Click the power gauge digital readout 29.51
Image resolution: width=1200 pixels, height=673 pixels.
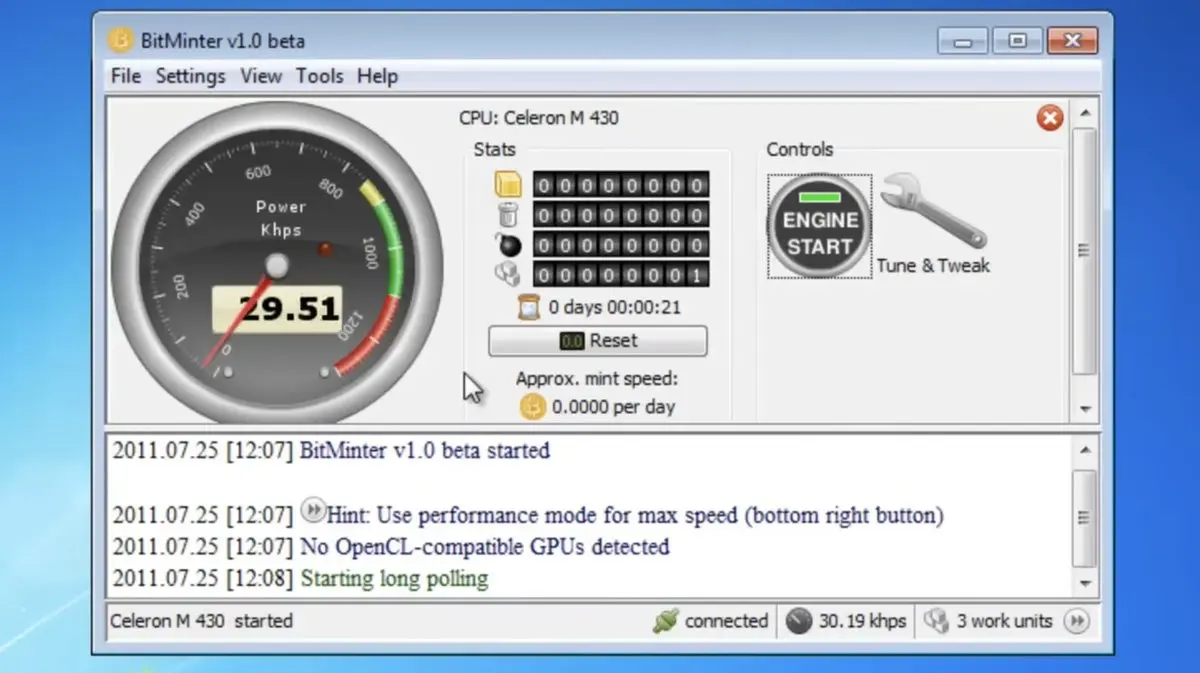277,310
